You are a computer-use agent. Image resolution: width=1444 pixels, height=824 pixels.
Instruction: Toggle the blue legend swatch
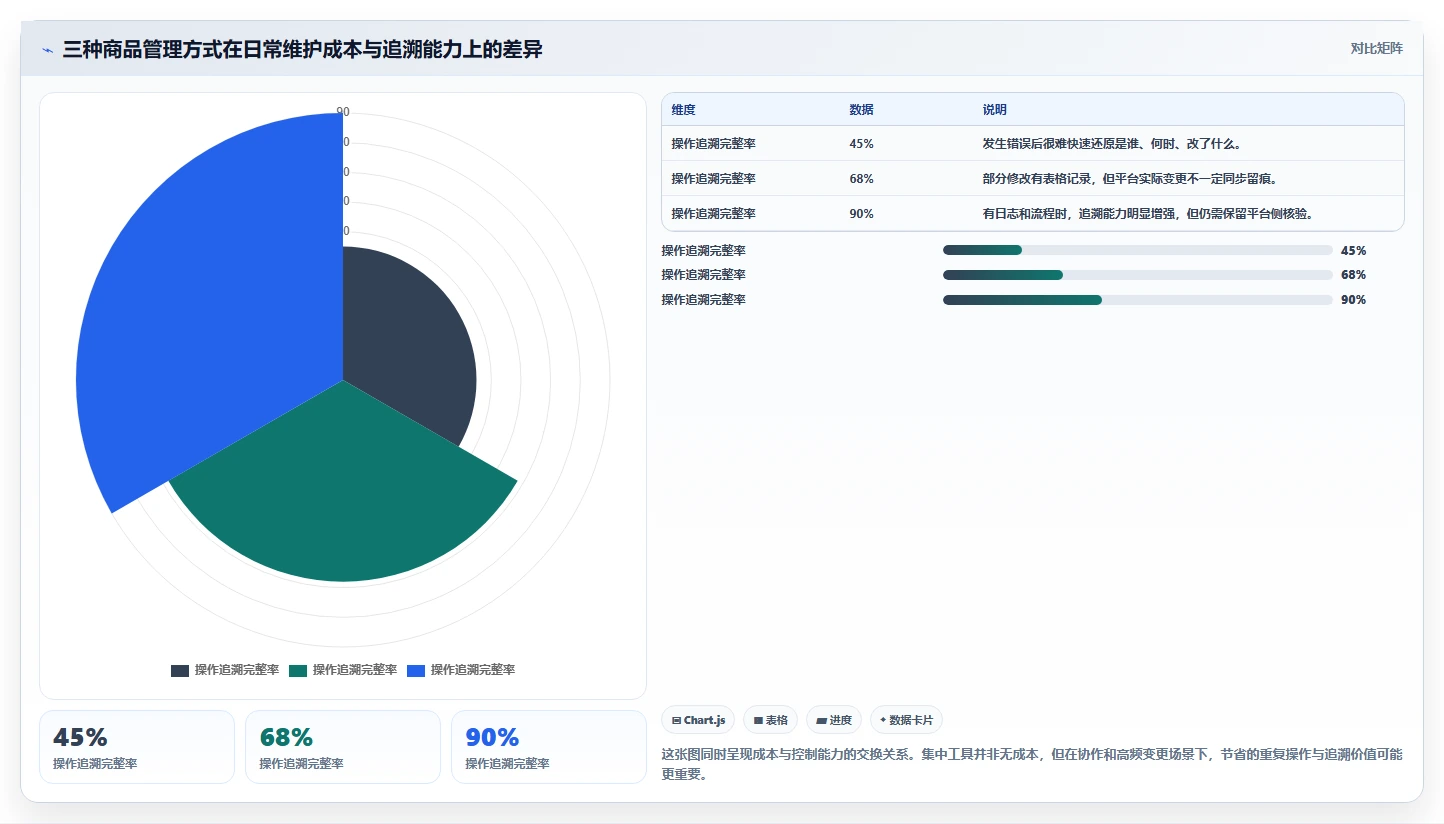tap(416, 670)
